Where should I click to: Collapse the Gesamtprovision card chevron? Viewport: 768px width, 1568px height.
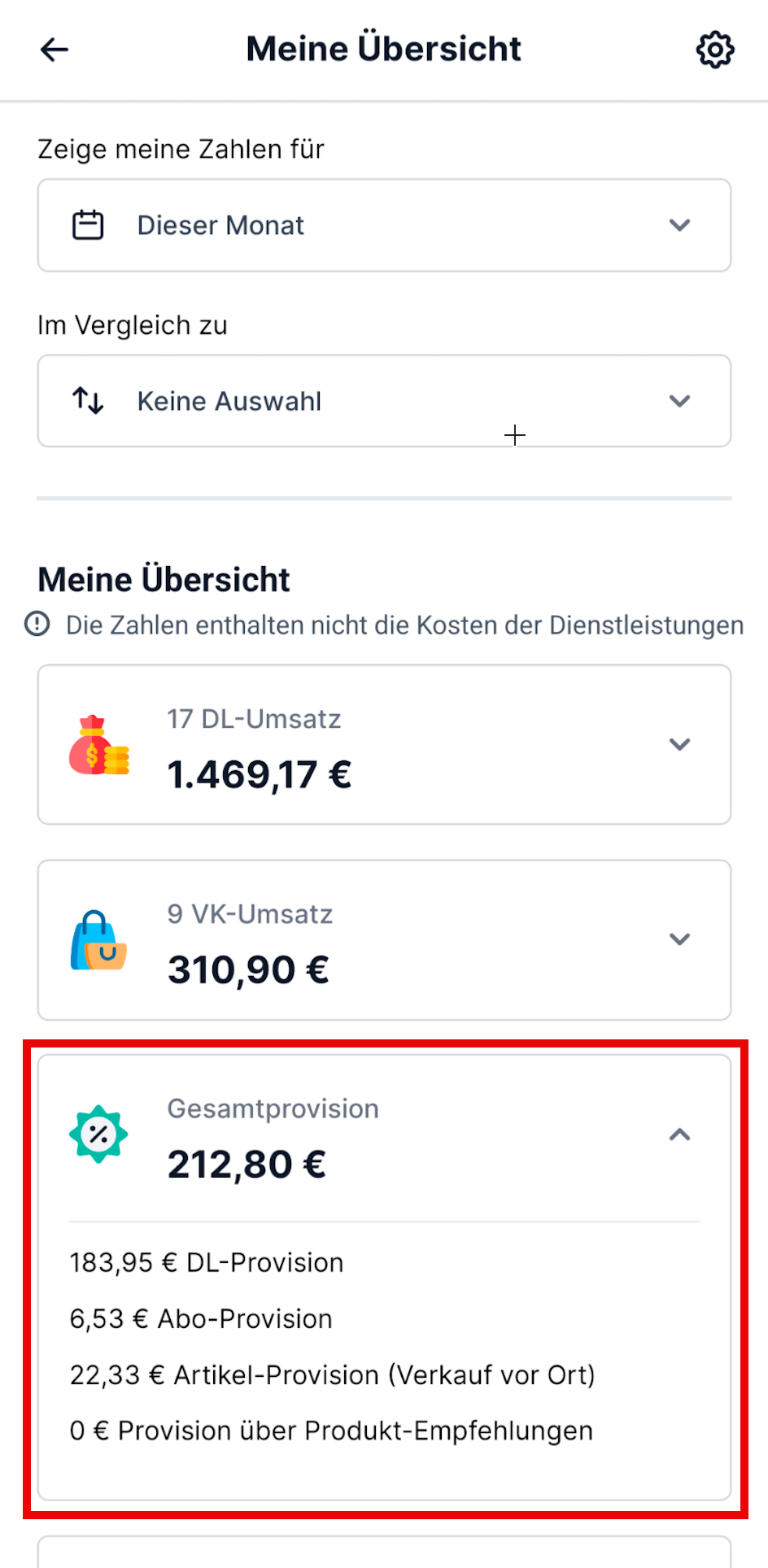(x=680, y=1135)
